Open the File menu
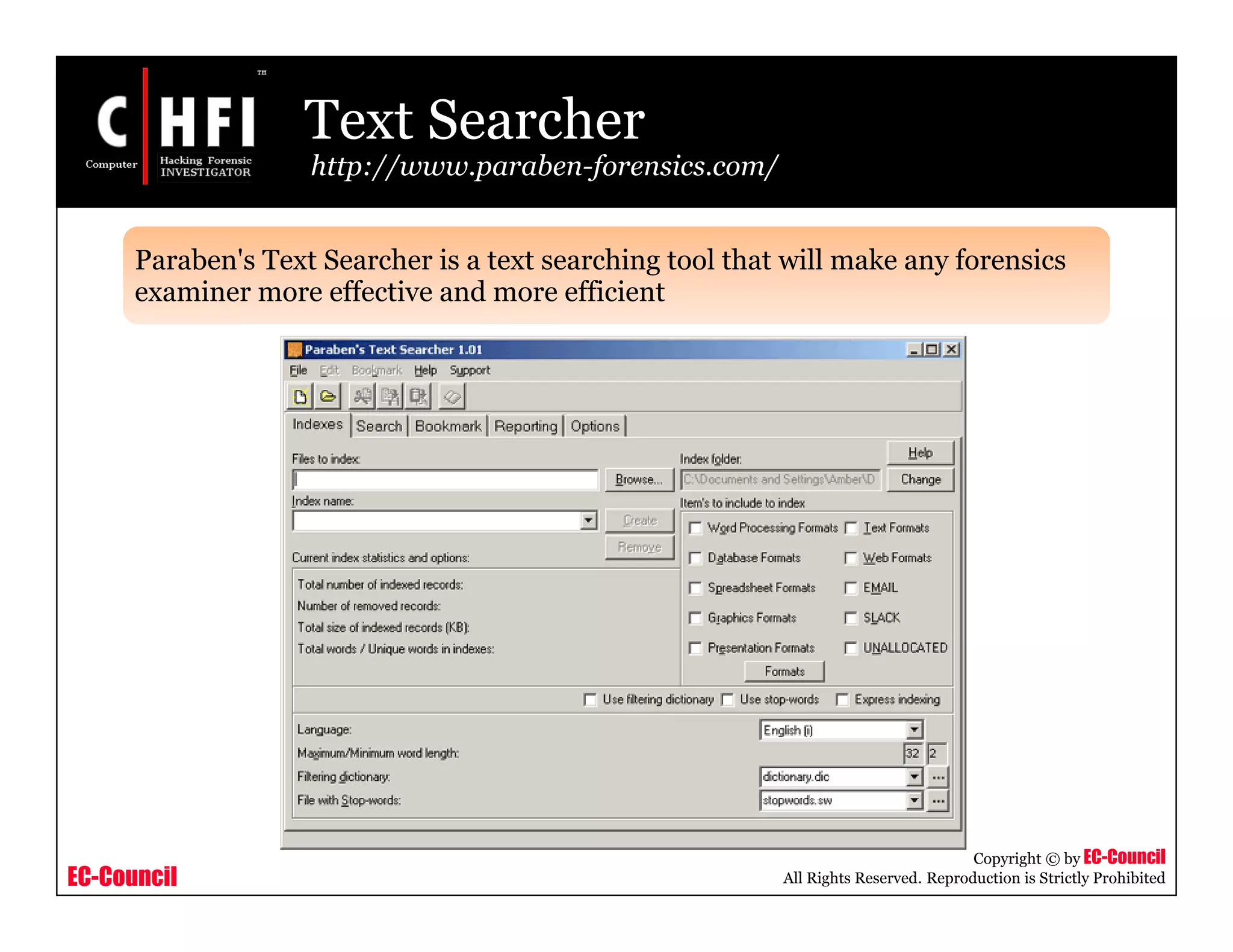Screen dimensions: 1233x952 coord(299,370)
